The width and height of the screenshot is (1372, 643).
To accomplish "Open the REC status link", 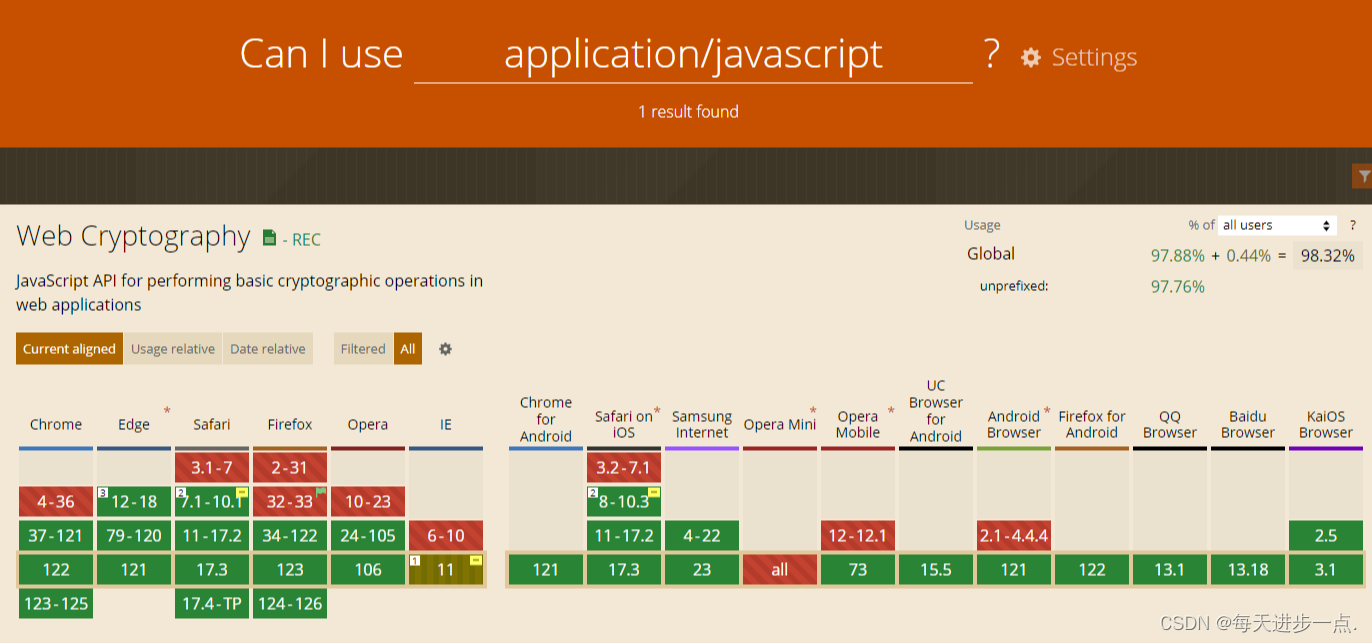I will (306, 239).
